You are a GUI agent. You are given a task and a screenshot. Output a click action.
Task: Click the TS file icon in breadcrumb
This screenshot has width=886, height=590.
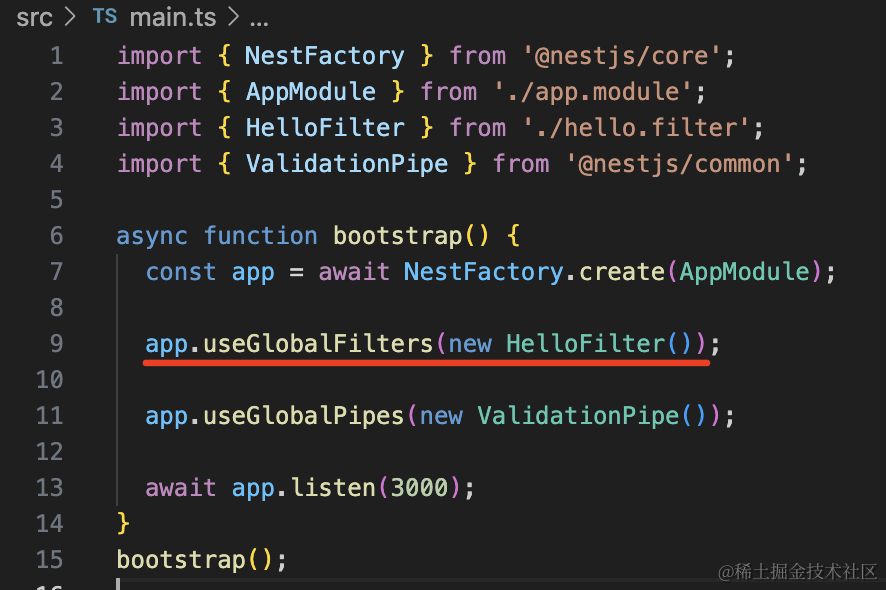point(104,17)
